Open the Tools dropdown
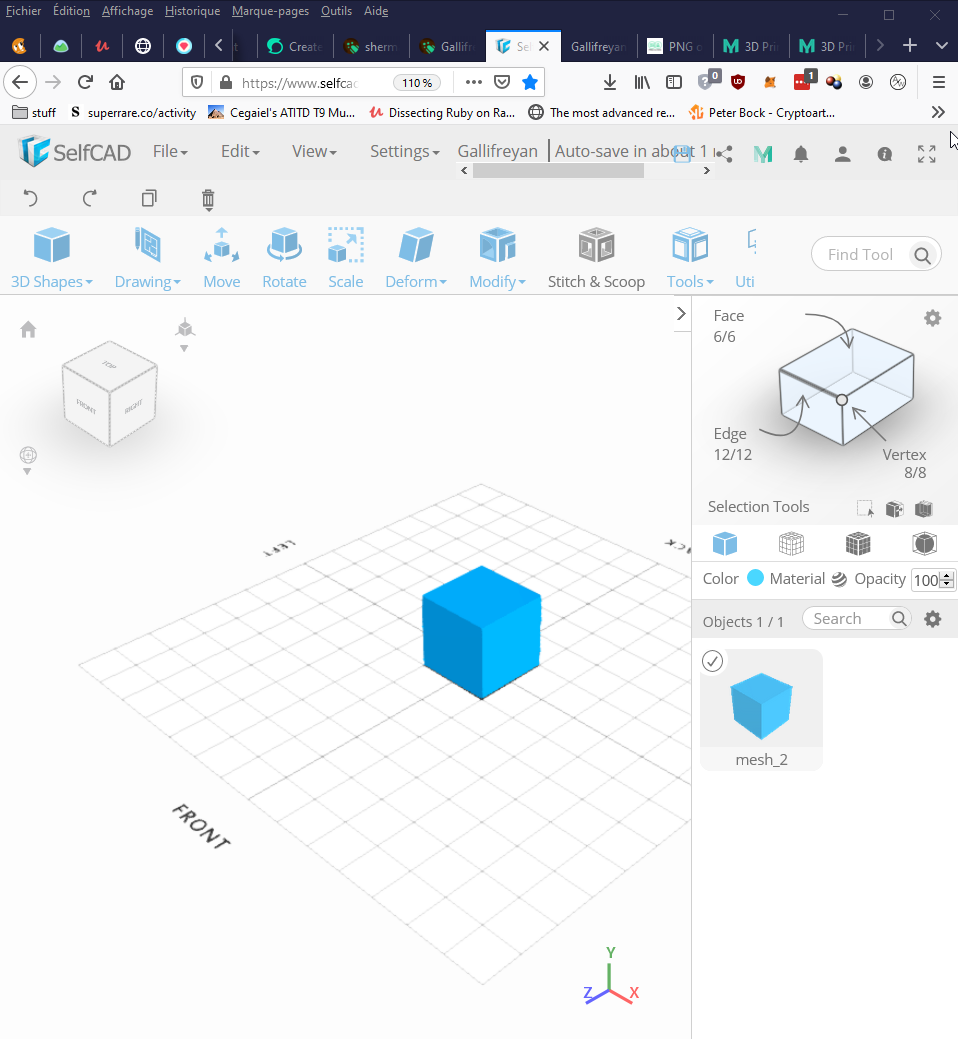This screenshot has height=1039, width=958. point(690,258)
